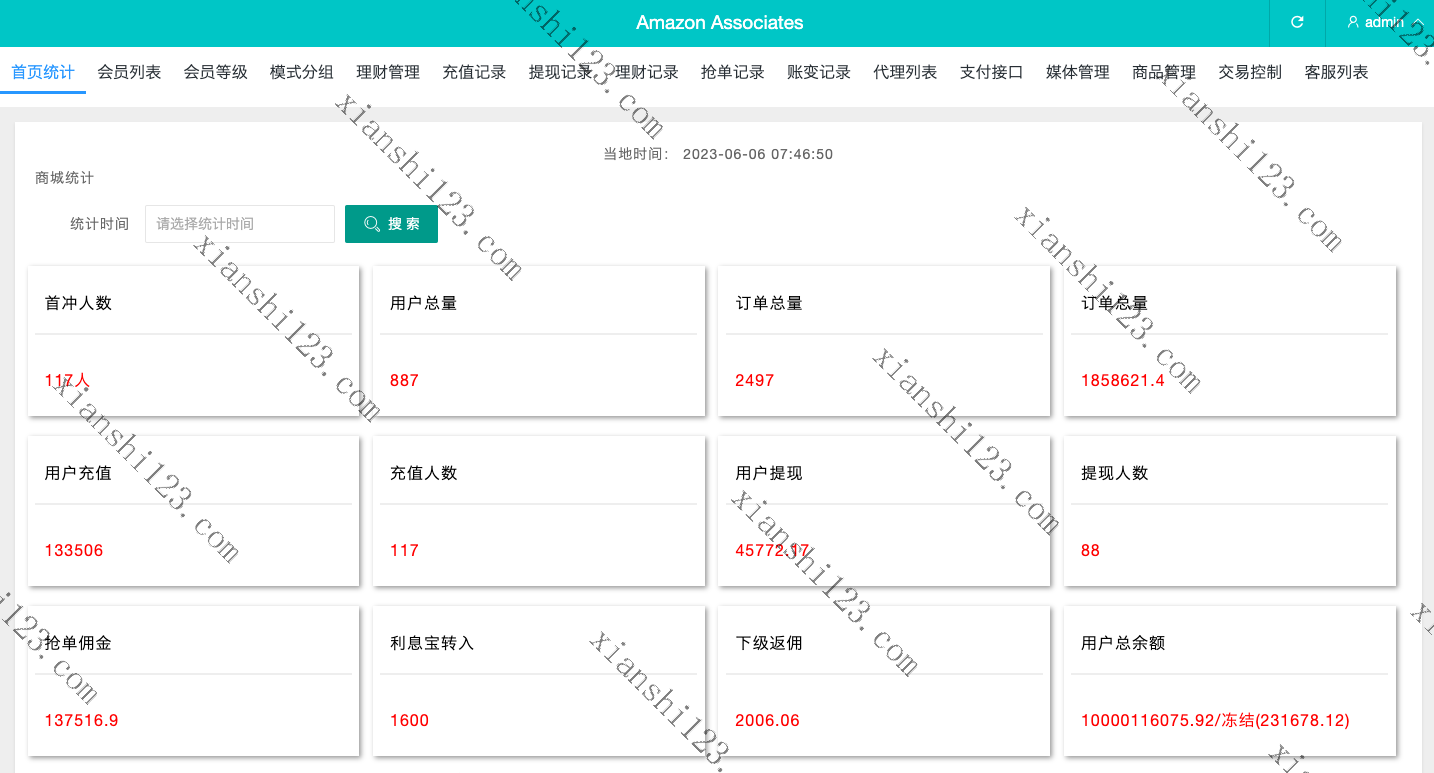This screenshot has height=773, width=1434.
Task: Click the refresh icon in the header
Action: 1297,22
